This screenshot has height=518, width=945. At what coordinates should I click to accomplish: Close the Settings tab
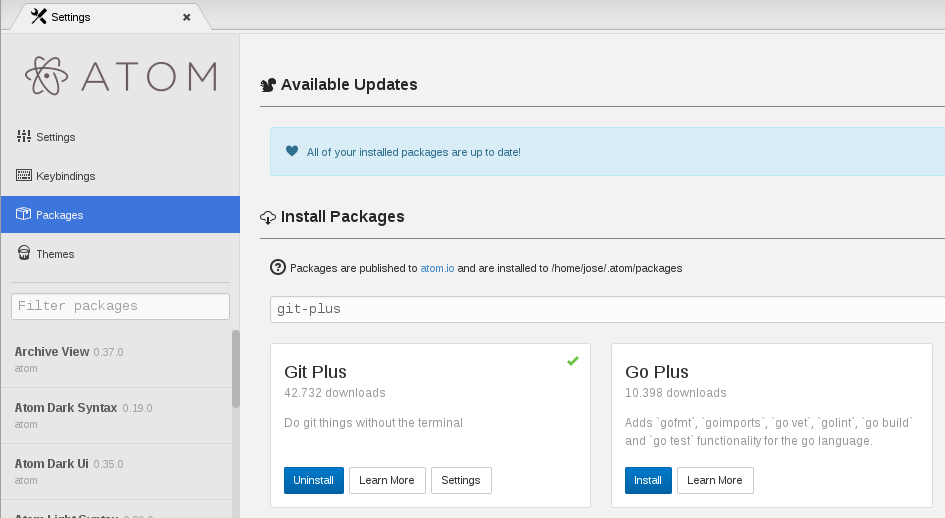coord(186,17)
